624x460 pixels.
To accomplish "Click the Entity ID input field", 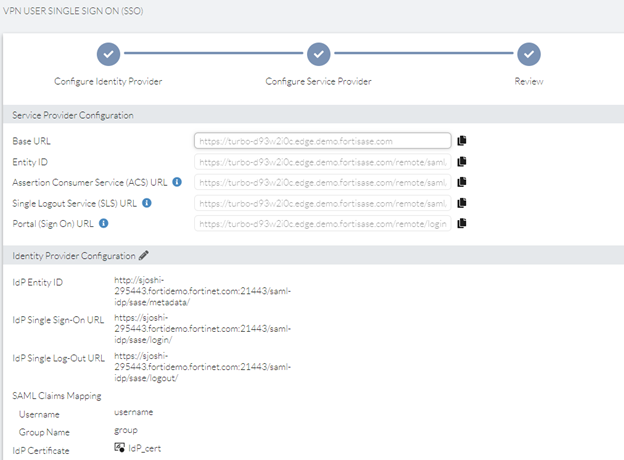I will (x=323, y=162).
